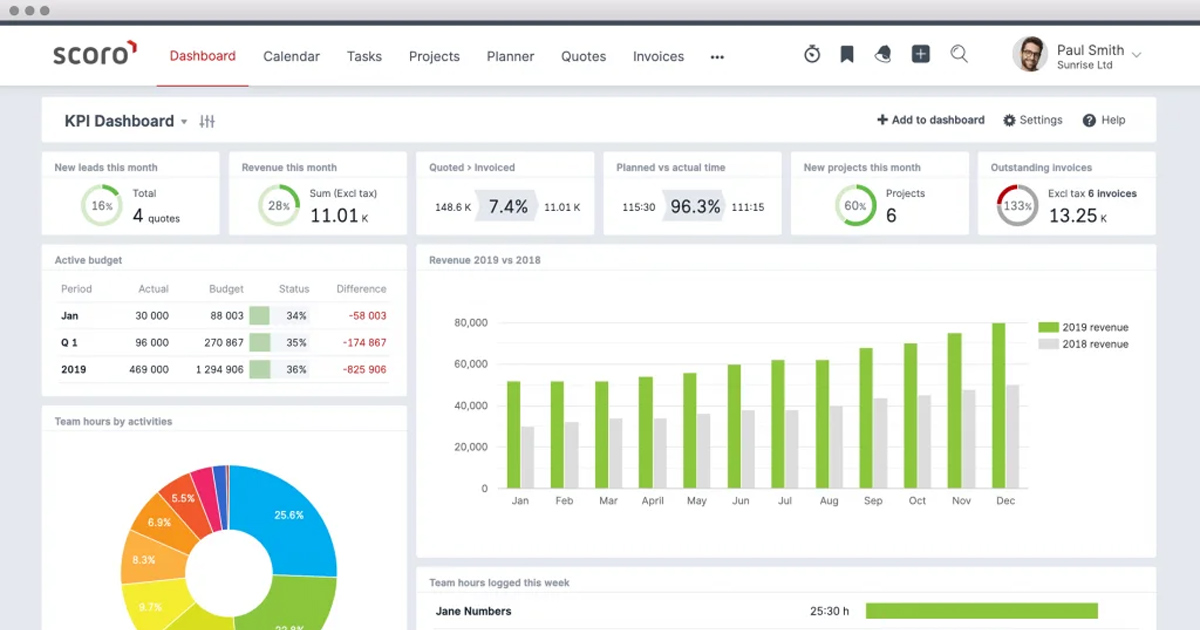Switch to the Calendar tab
1200x630 pixels.
coord(291,57)
